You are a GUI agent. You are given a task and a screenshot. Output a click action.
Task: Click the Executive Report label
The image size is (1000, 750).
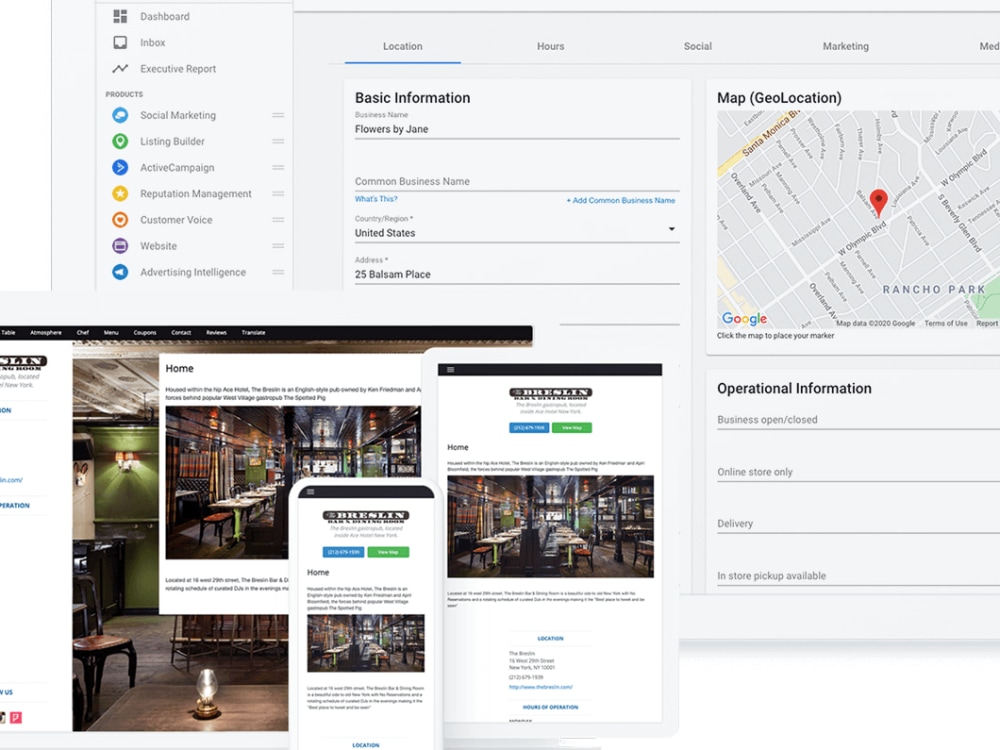point(178,68)
